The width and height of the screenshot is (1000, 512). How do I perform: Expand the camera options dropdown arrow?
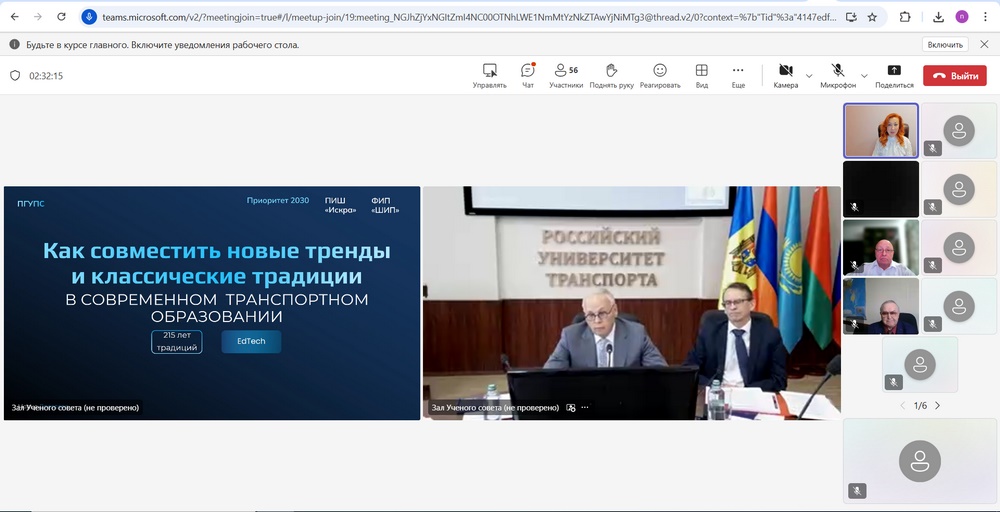point(809,75)
